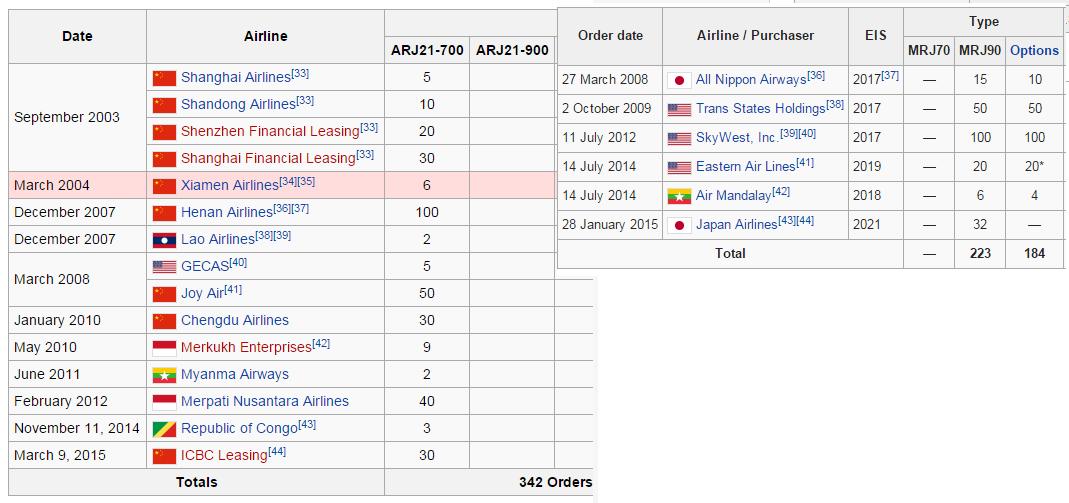Click the ARJ21-900 column header
Viewport: 1069px width, 503px height.
pos(512,50)
